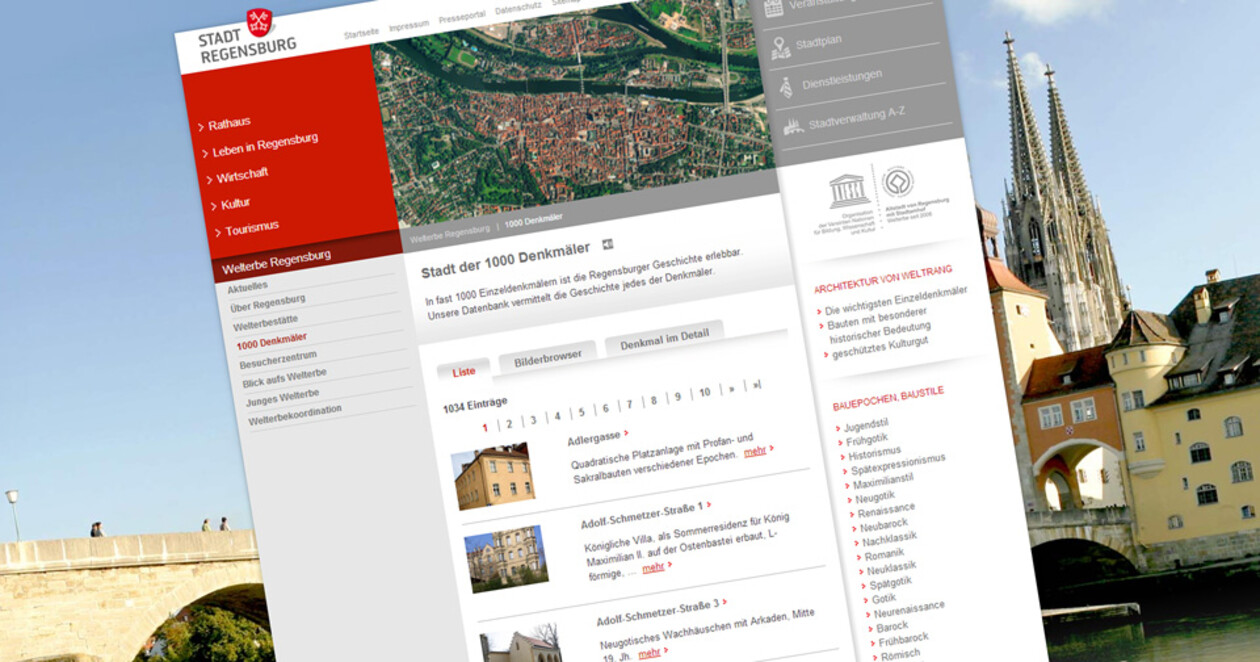This screenshot has height=662, width=1260.
Task: Click Welterbe Regensburg breadcrumb
Action: click(x=449, y=235)
